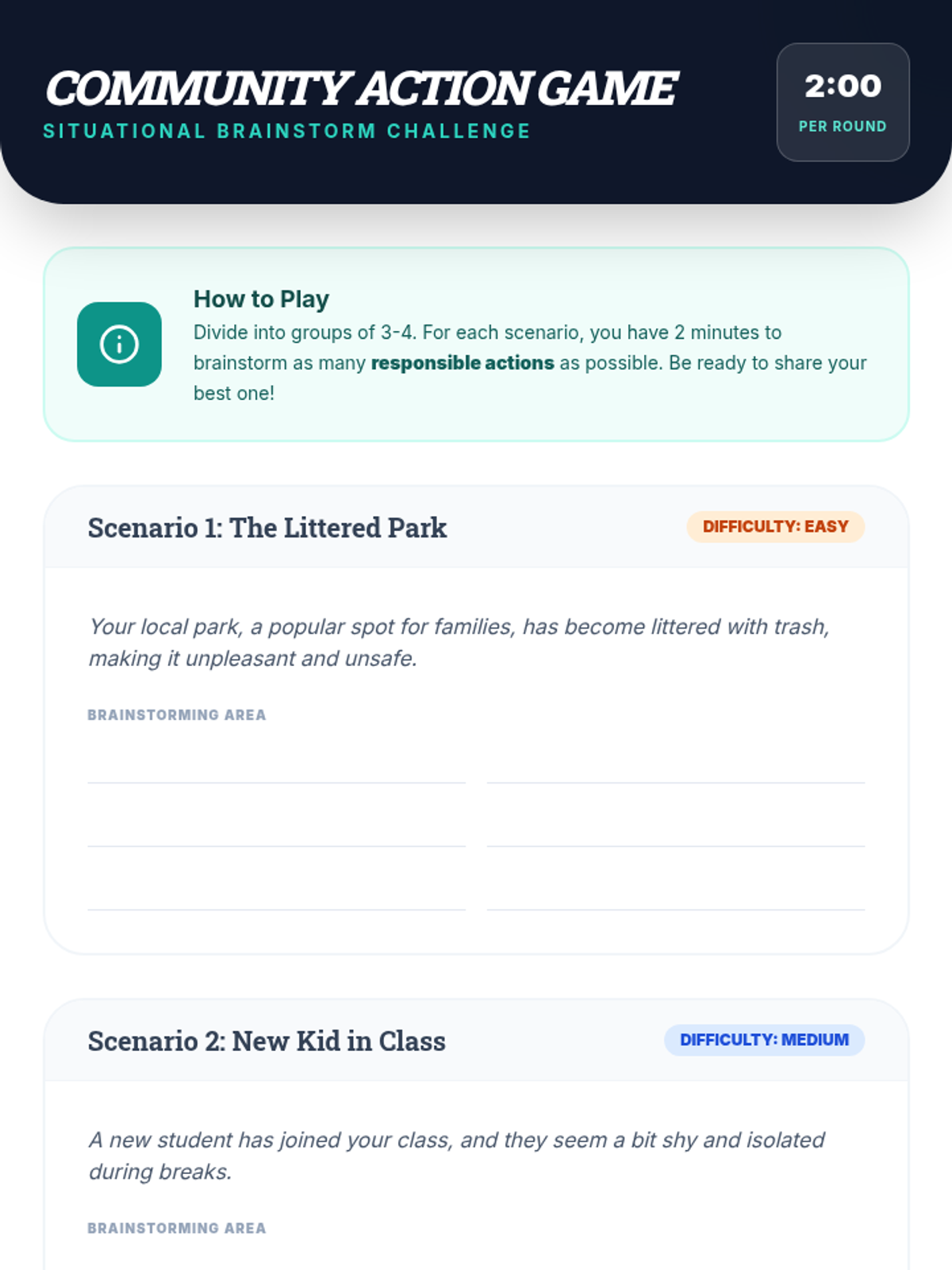
Task: Click the 2:00 per round timer box
Action: click(x=843, y=102)
